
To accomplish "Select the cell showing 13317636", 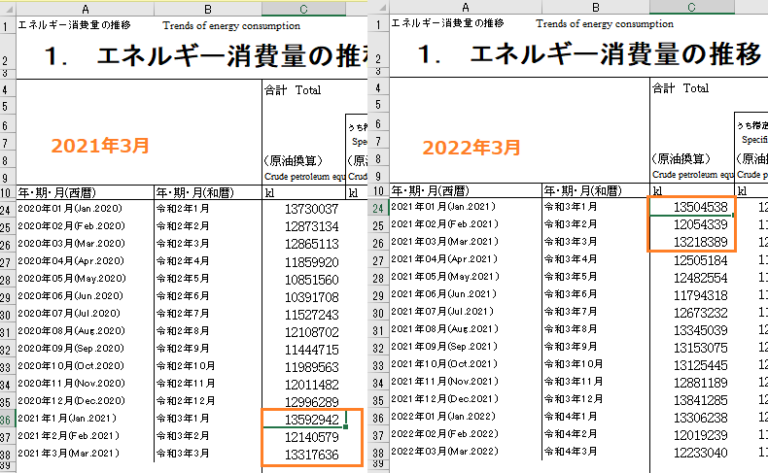I will point(310,454).
